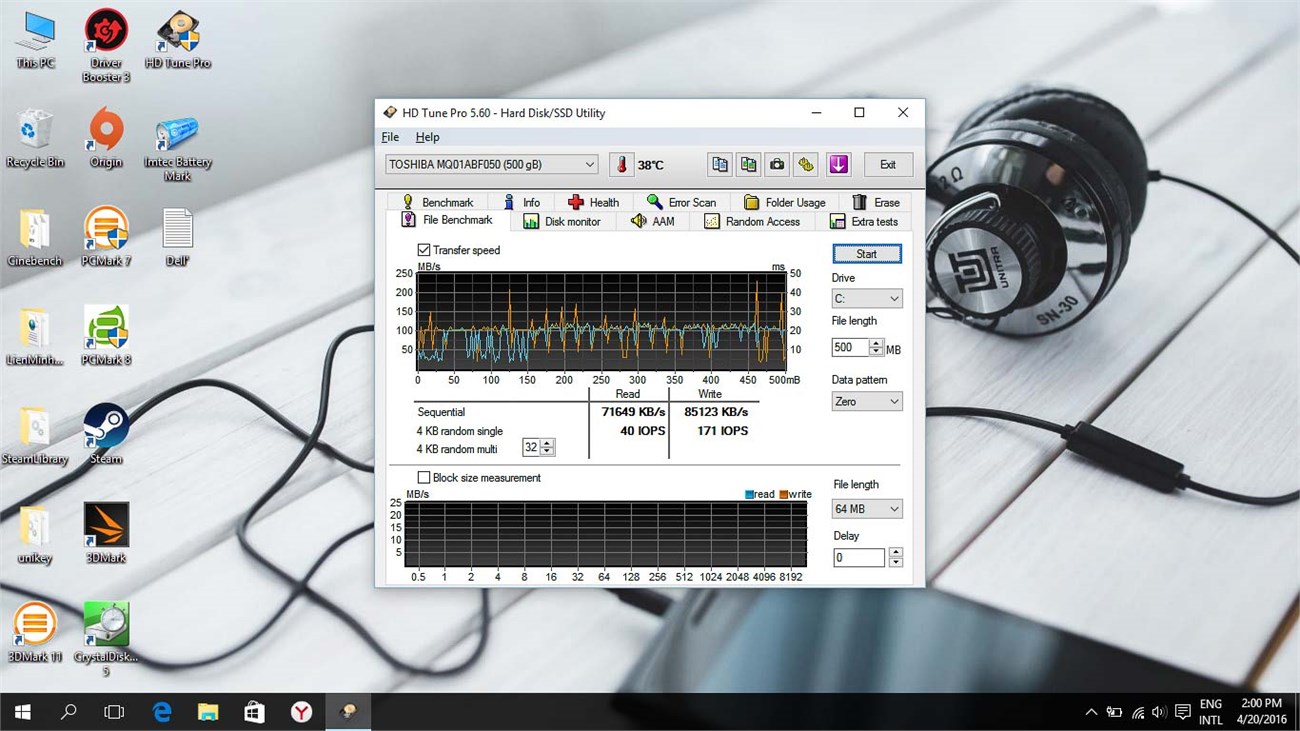Edit the 500 MB file length field
Viewport: 1300px width, 731px height.
tap(852, 347)
